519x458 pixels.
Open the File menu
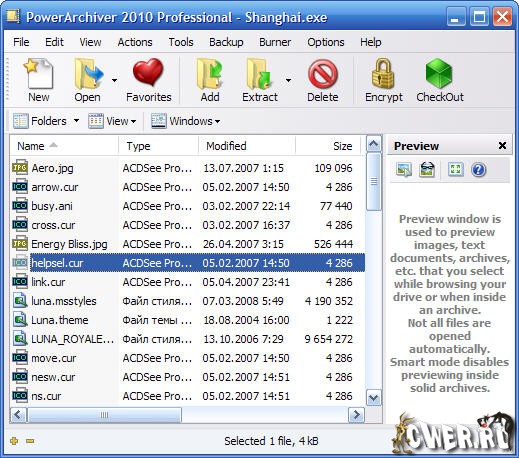21,42
